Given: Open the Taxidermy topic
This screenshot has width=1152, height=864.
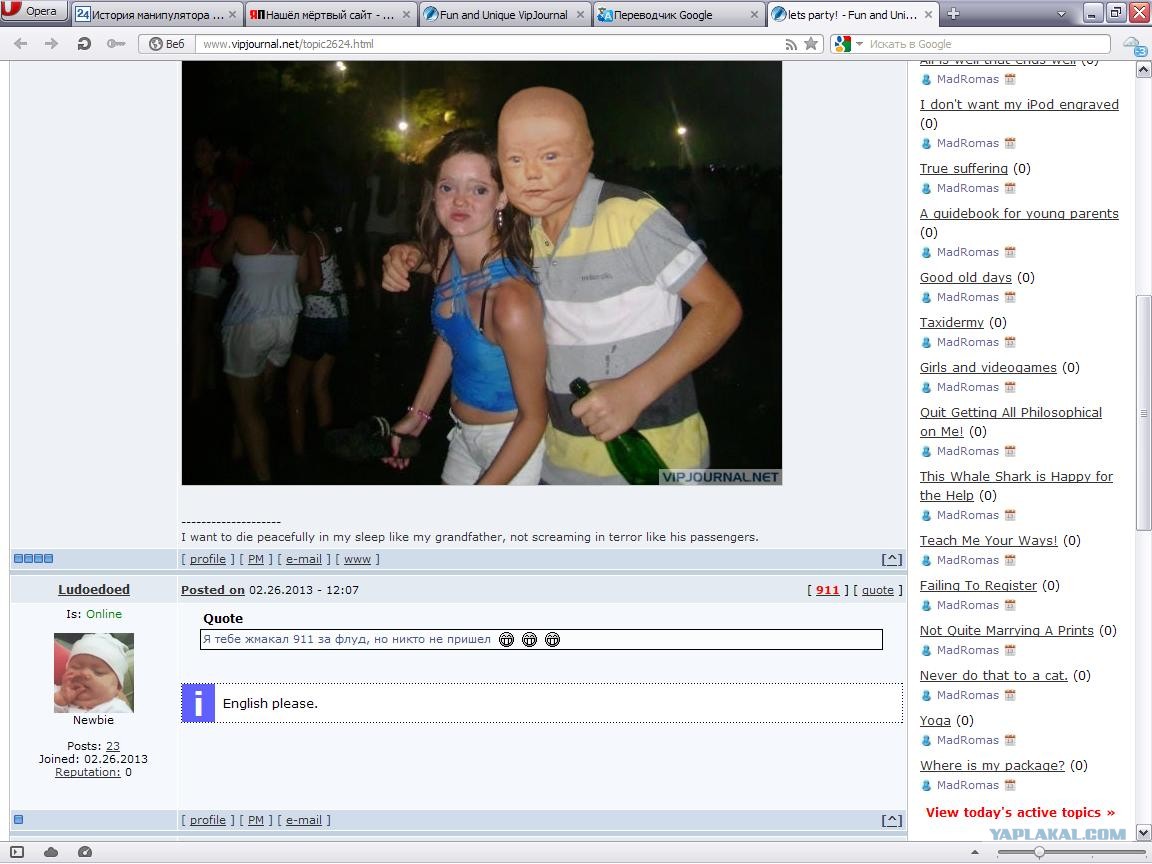Looking at the screenshot, I should 951,322.
